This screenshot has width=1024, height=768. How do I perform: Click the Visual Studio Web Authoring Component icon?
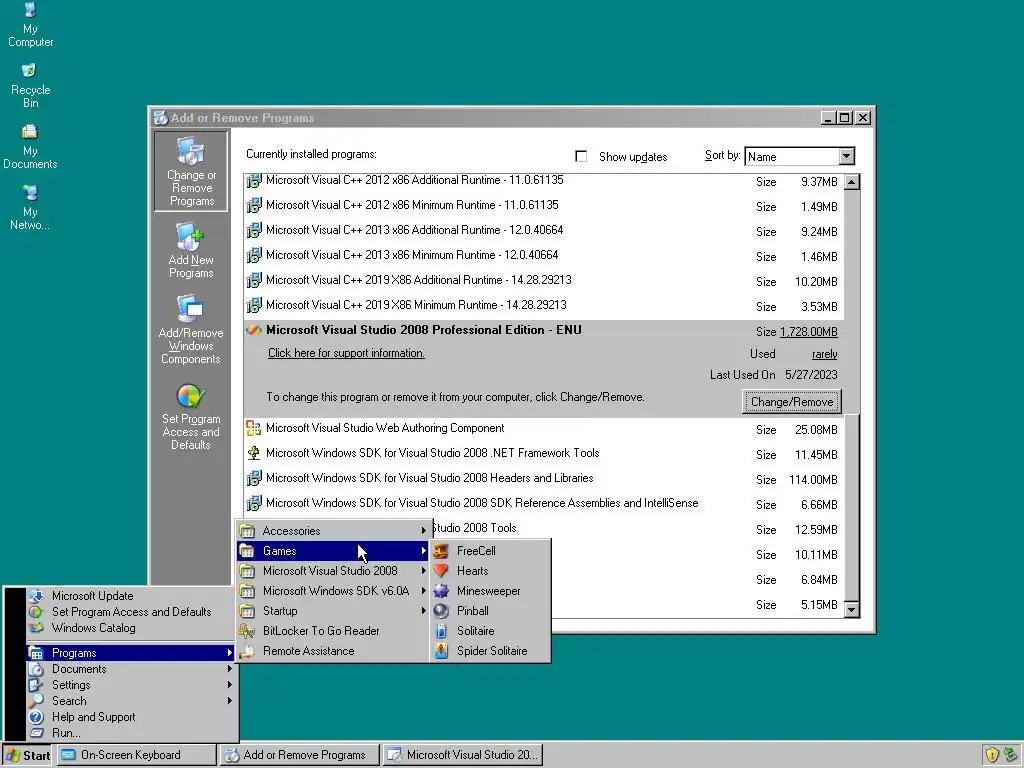click(253, 428)
